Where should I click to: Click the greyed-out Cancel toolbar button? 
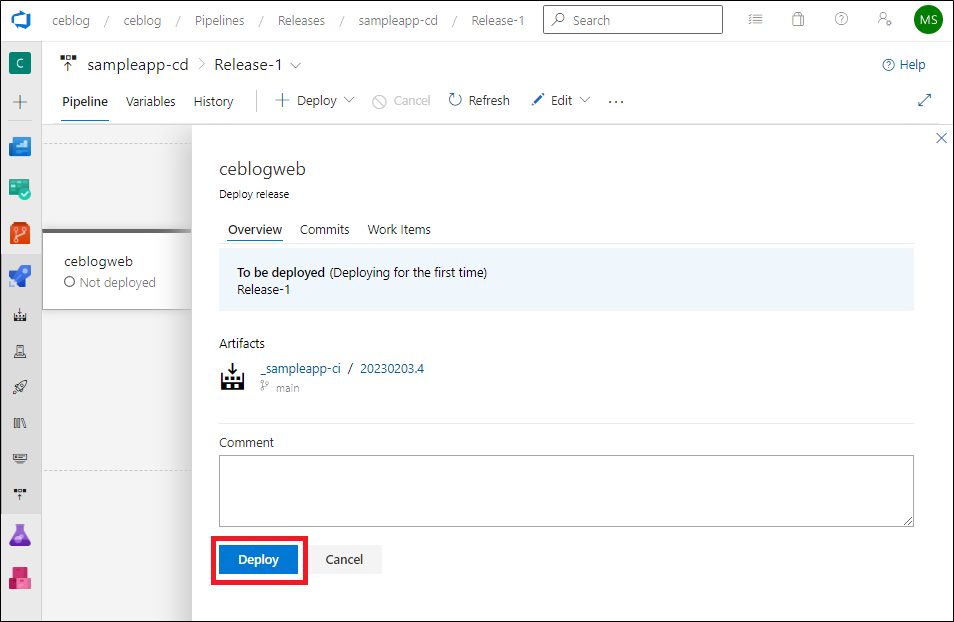[x=402, y=100]
